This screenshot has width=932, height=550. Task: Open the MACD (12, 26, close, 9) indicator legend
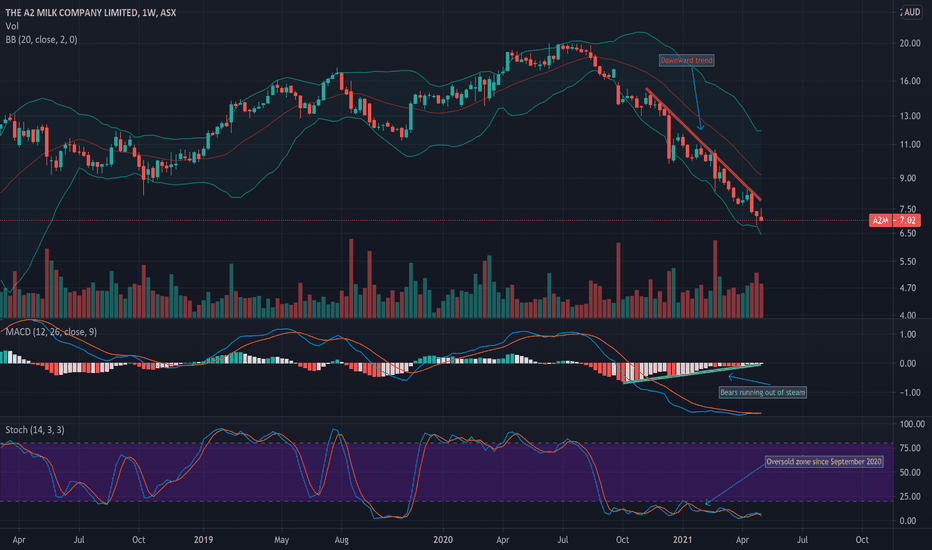point(51,332)
